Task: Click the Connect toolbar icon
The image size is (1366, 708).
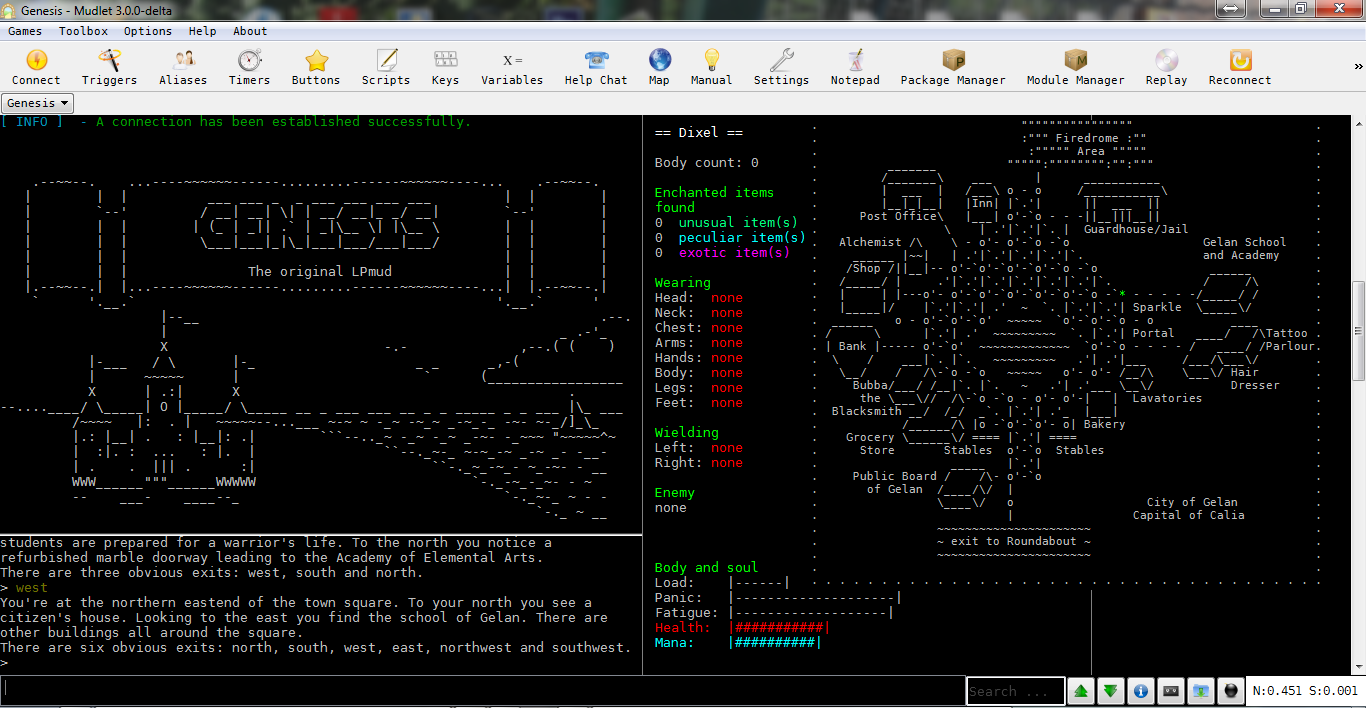Action: click(36, 67)
